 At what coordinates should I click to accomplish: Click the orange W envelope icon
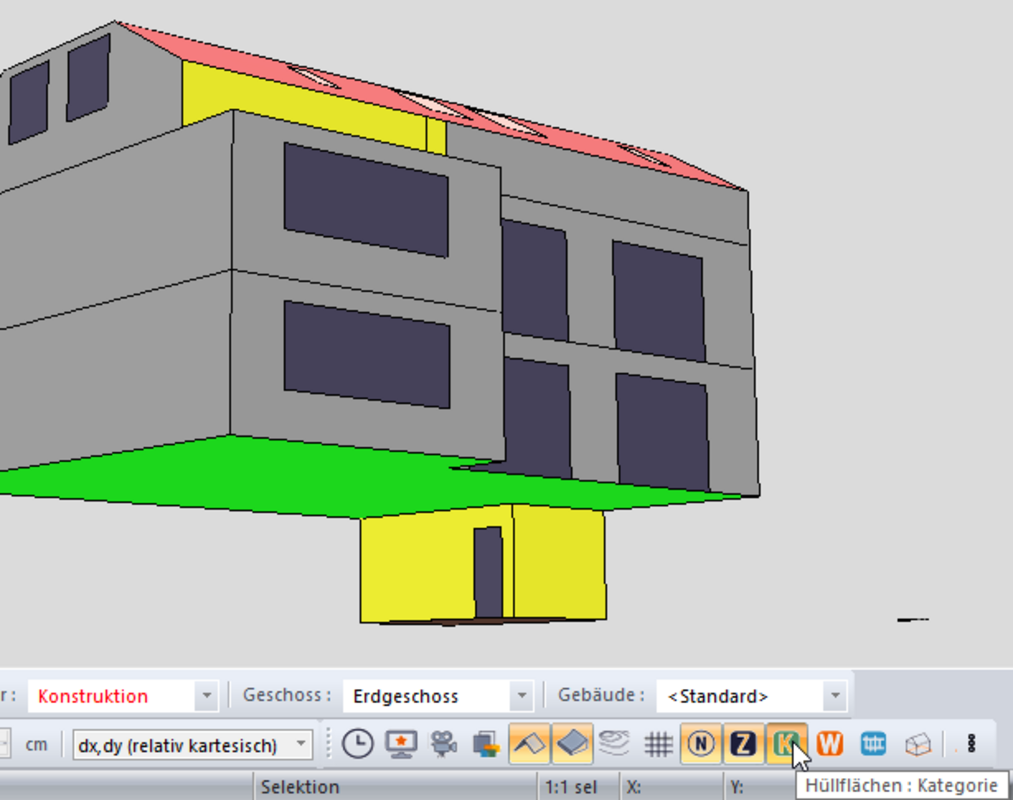(829, 744)
